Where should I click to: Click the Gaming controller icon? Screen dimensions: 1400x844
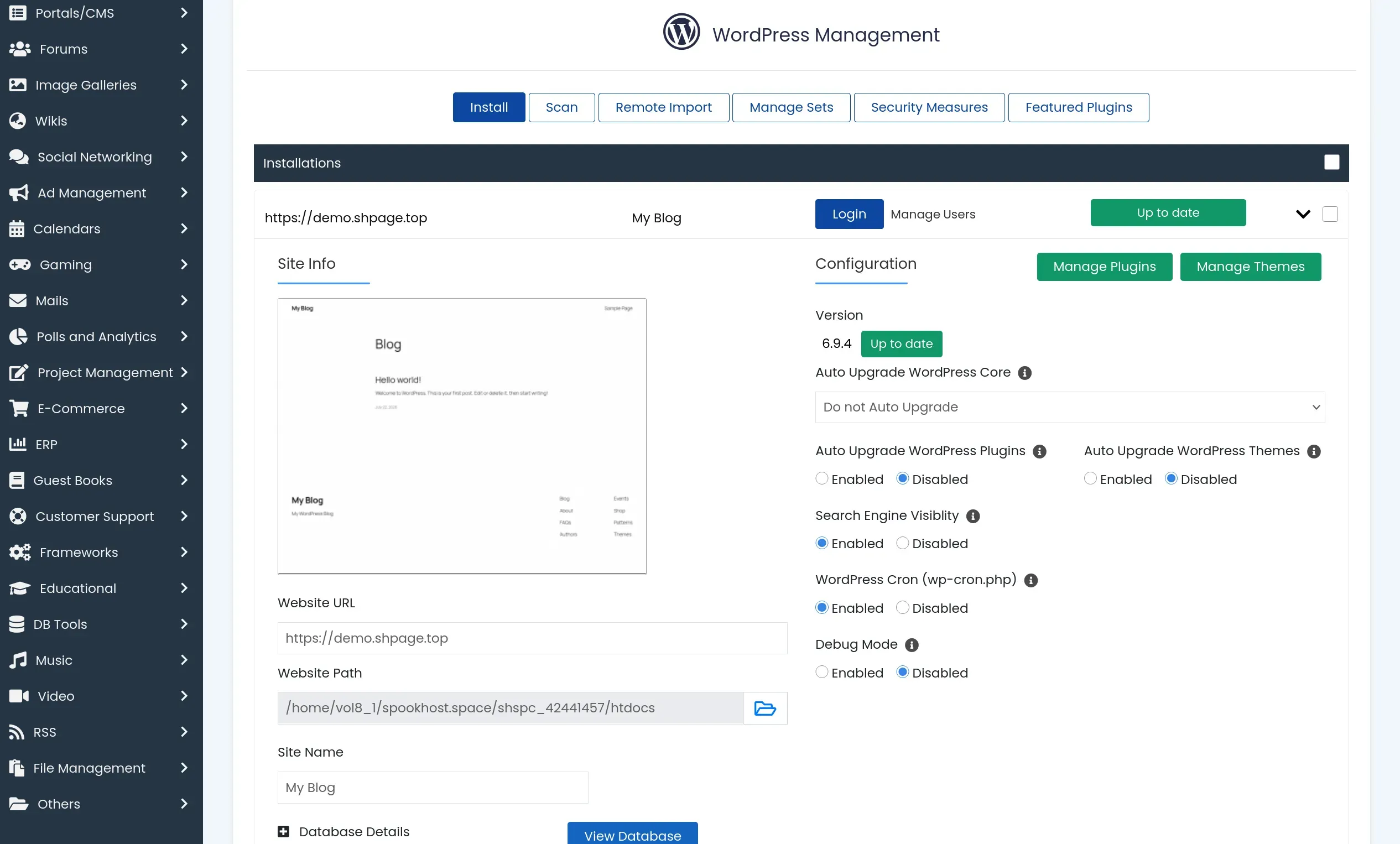[20, 265]
